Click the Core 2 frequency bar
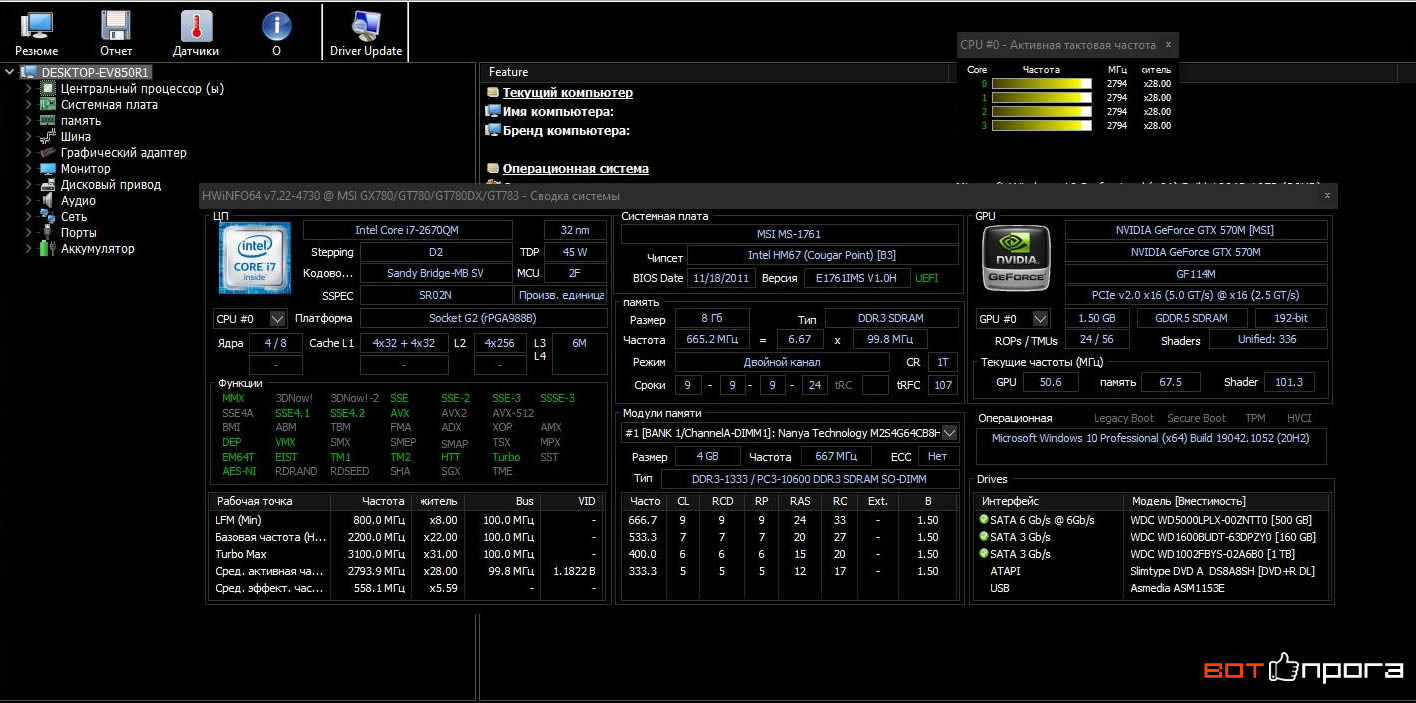Screen dimensions: 1416x703 click(x=1041, y=112)
